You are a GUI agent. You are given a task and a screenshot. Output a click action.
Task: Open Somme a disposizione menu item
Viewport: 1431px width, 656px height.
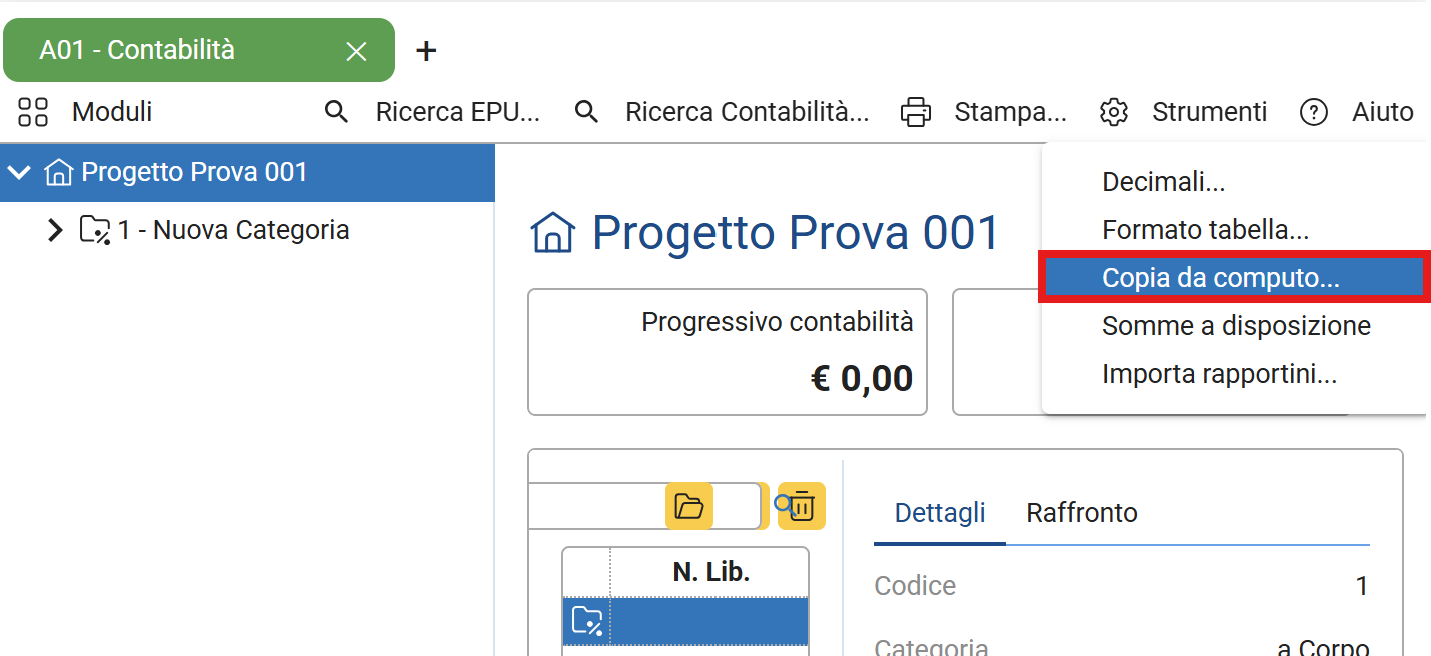1236,326
